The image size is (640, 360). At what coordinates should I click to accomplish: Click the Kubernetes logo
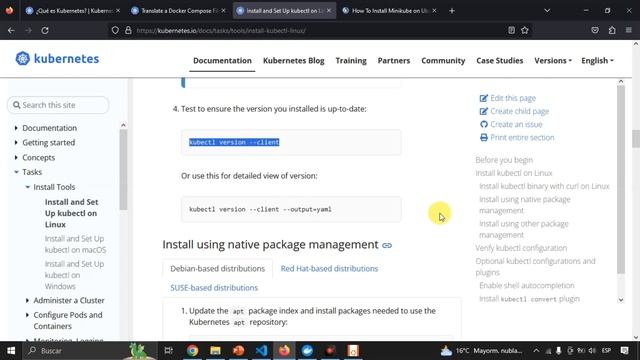[x=57, y=59]
